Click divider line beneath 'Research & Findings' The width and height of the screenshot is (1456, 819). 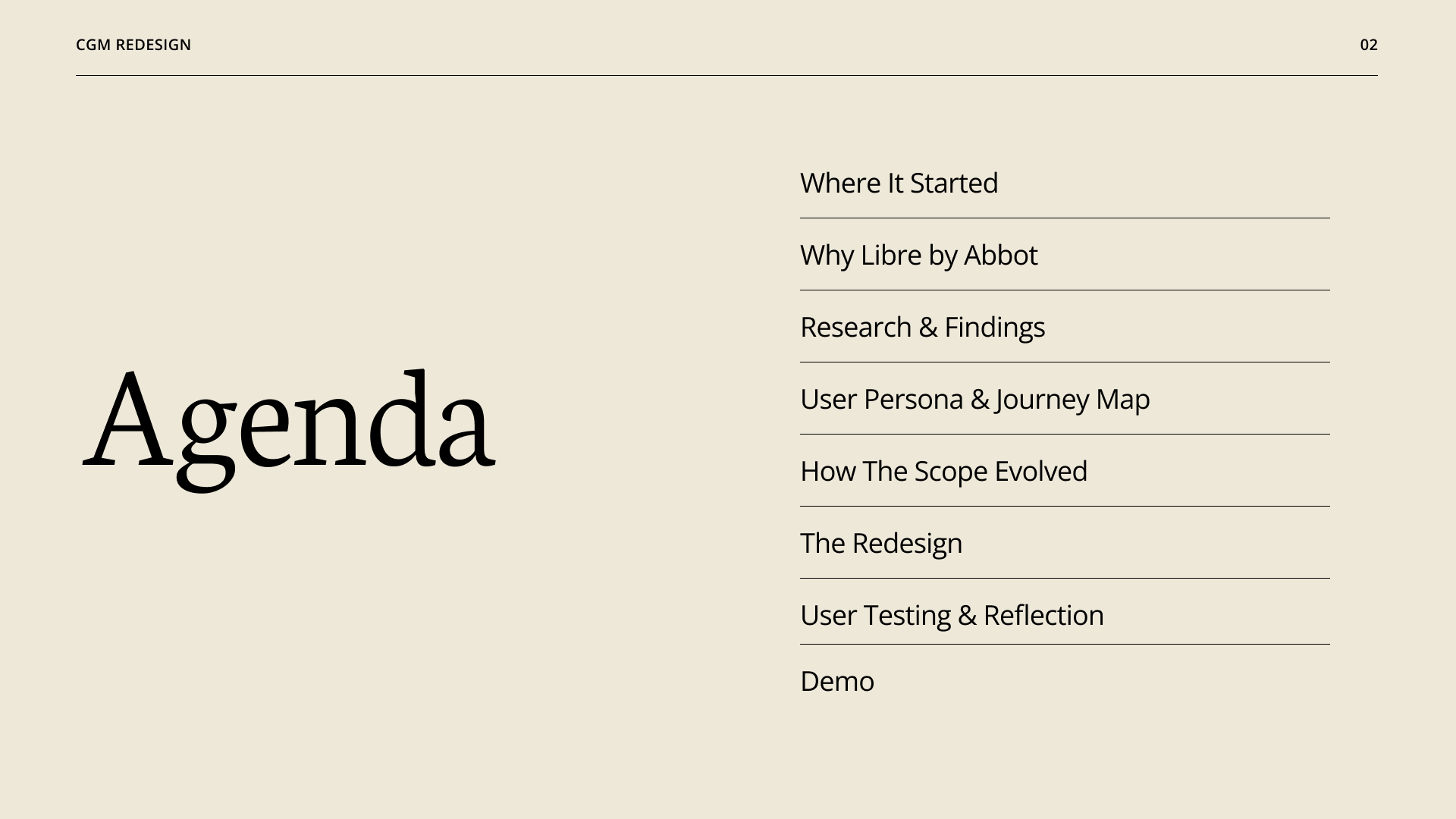(1065, 362)
